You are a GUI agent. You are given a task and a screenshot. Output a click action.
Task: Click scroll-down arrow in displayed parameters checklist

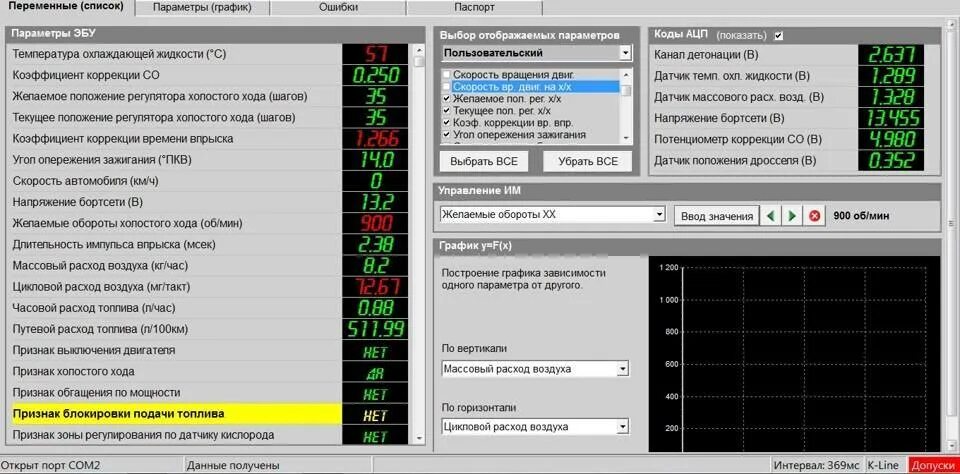pyautogui.click(x=626, y=138)
